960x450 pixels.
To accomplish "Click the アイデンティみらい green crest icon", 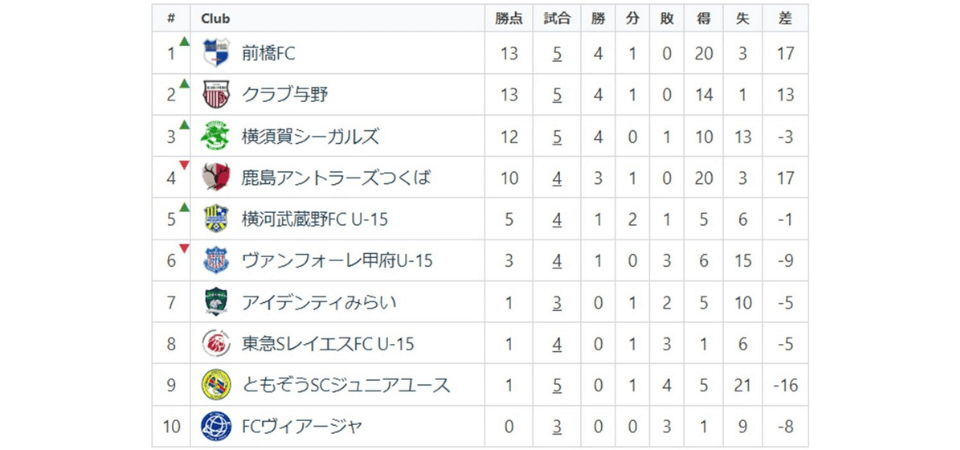I will point(216,302).
